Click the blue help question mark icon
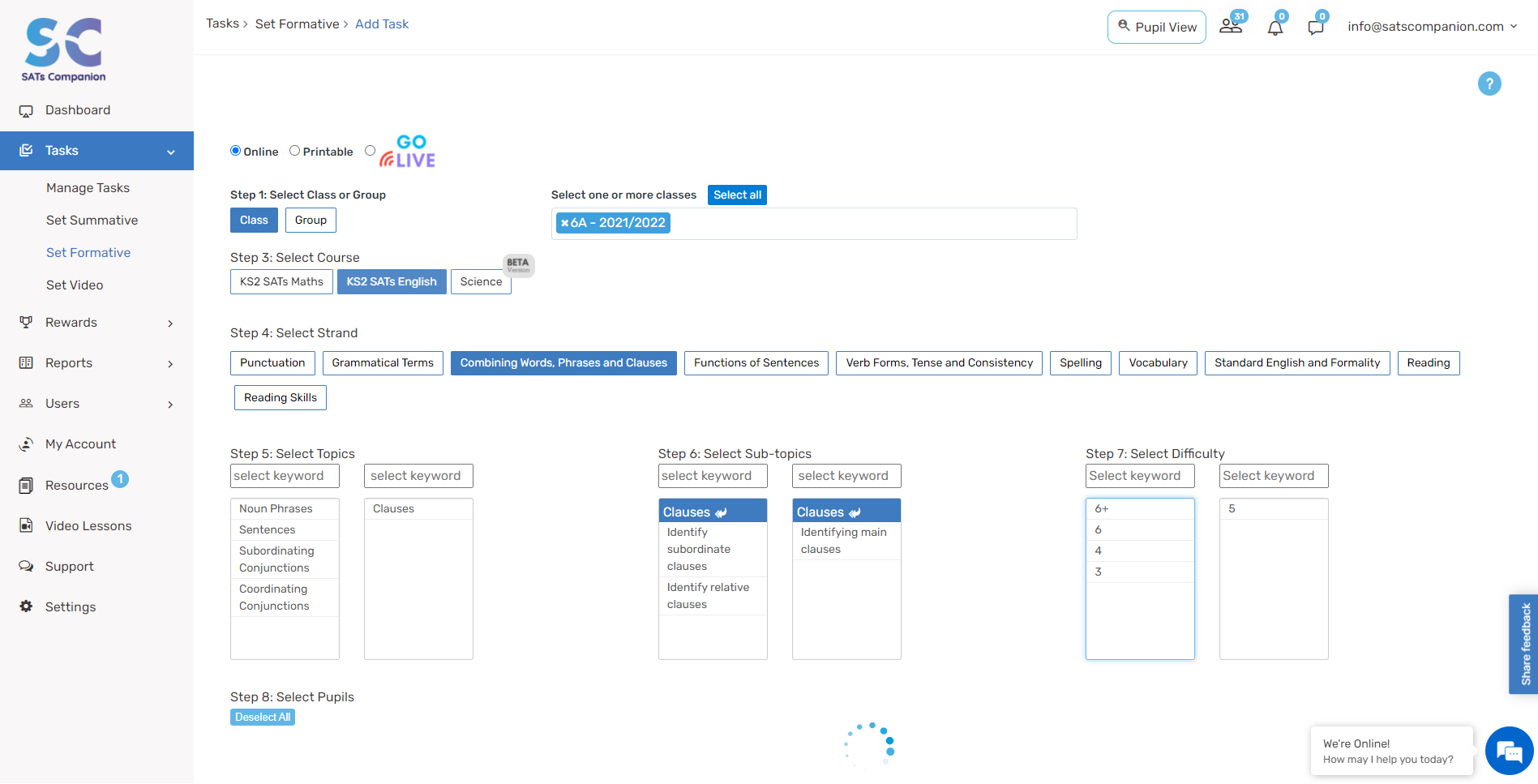The width and height of the screenshot is (1538, 784). [1489, 84]
